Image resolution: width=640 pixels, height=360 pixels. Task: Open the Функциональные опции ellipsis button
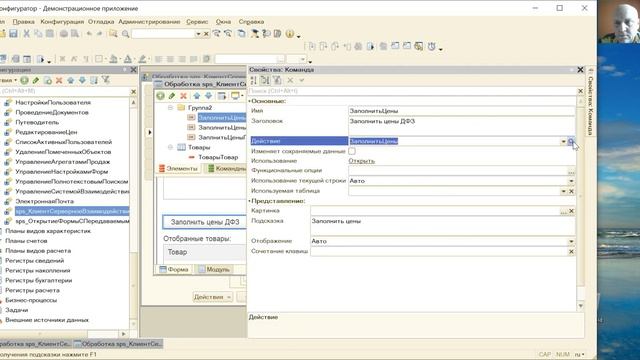(x=571, y=171)
